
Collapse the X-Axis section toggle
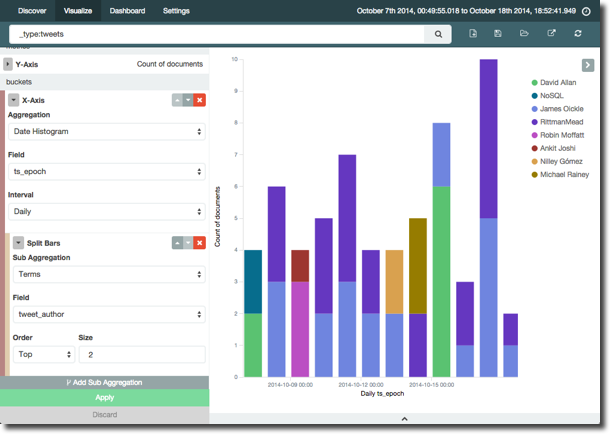[x=13, y=100]
